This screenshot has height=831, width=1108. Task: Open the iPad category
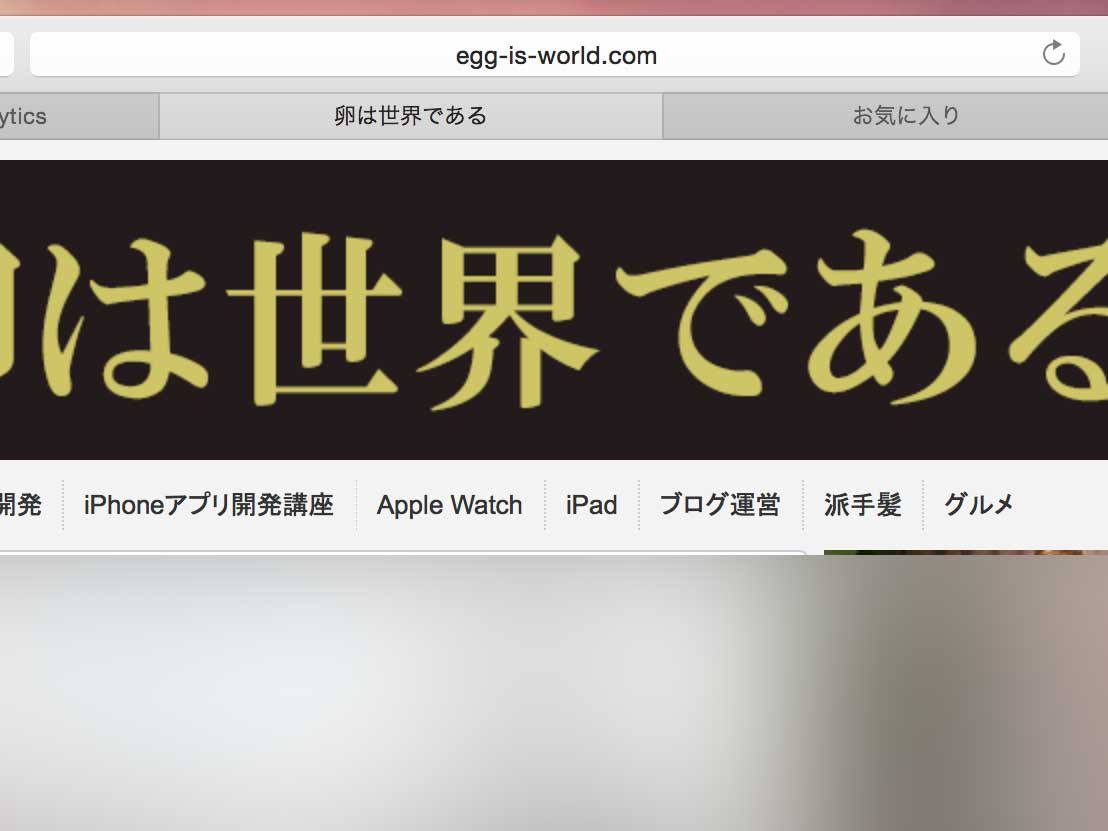(591, 505)
